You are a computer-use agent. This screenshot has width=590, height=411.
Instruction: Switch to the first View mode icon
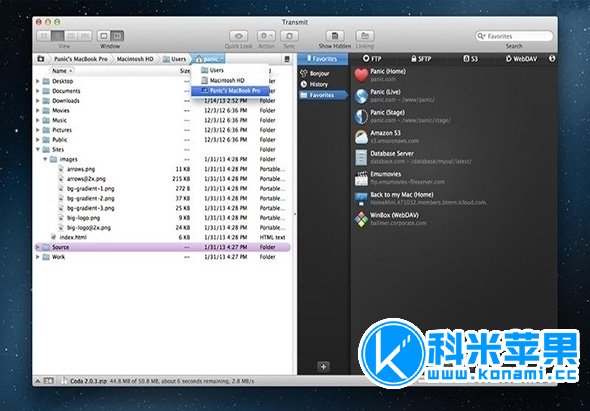click(x=44, y=36)
